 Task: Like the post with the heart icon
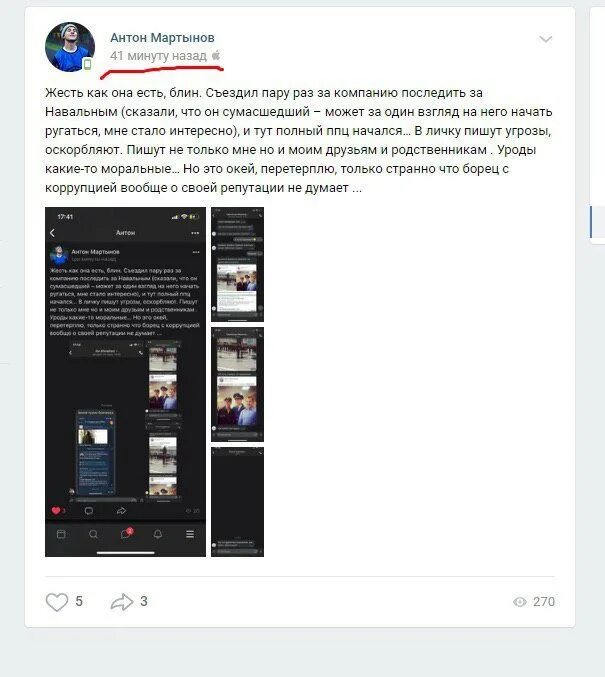click(x=57, y=602)
